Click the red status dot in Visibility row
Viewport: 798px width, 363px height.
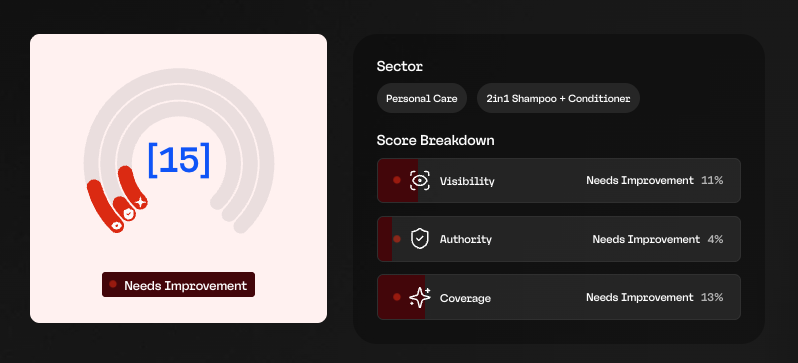pos(397,180)
